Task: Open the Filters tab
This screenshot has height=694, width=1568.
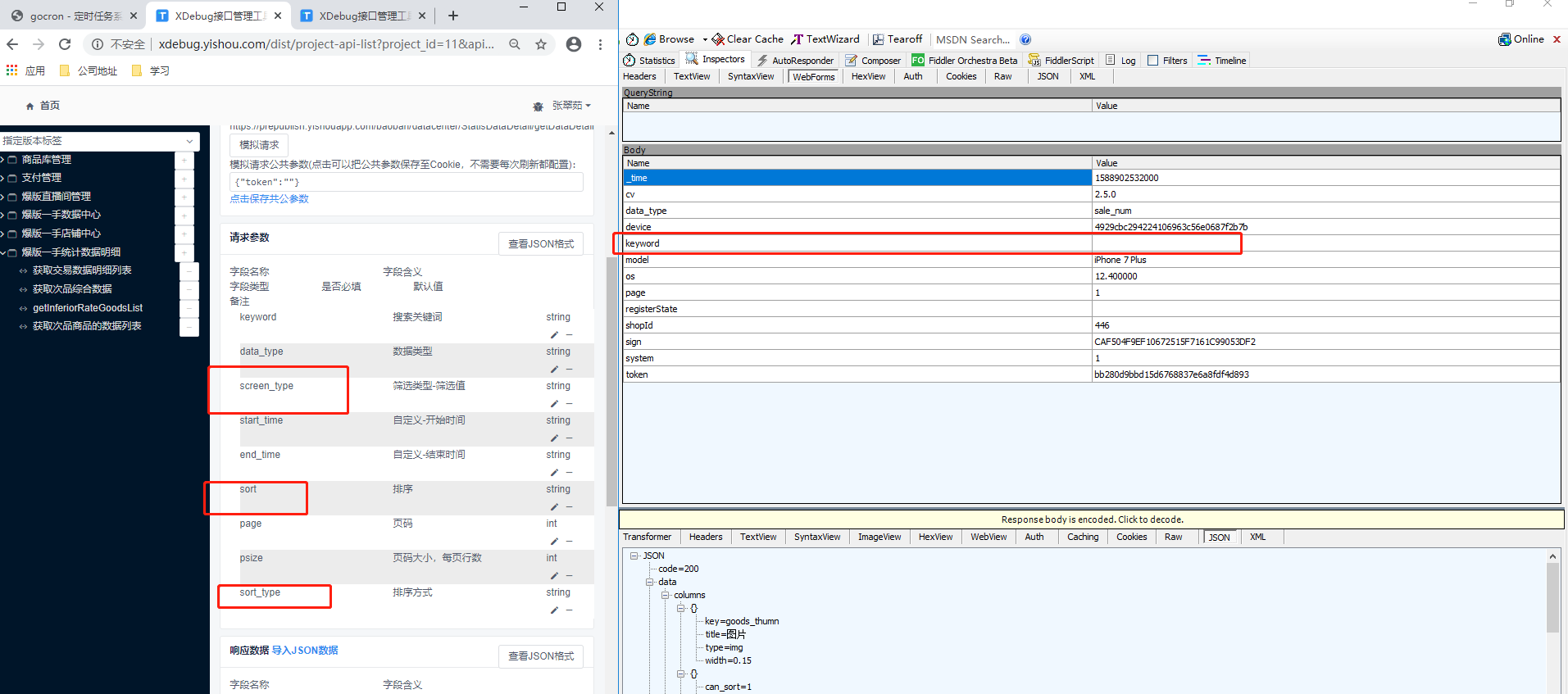Action: tap(1167, 61)
